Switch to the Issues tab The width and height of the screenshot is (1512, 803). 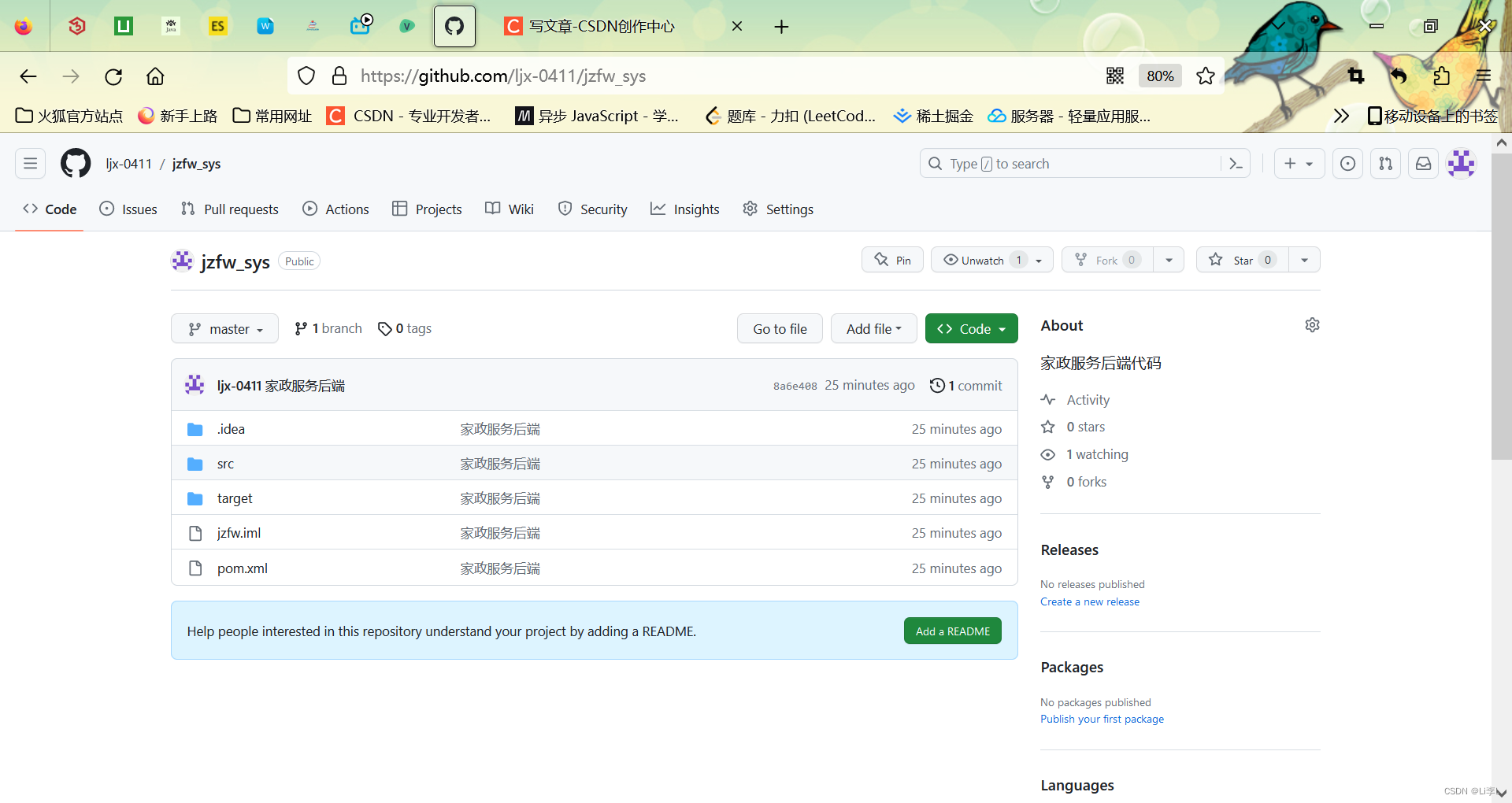click(x=128, y=209)
